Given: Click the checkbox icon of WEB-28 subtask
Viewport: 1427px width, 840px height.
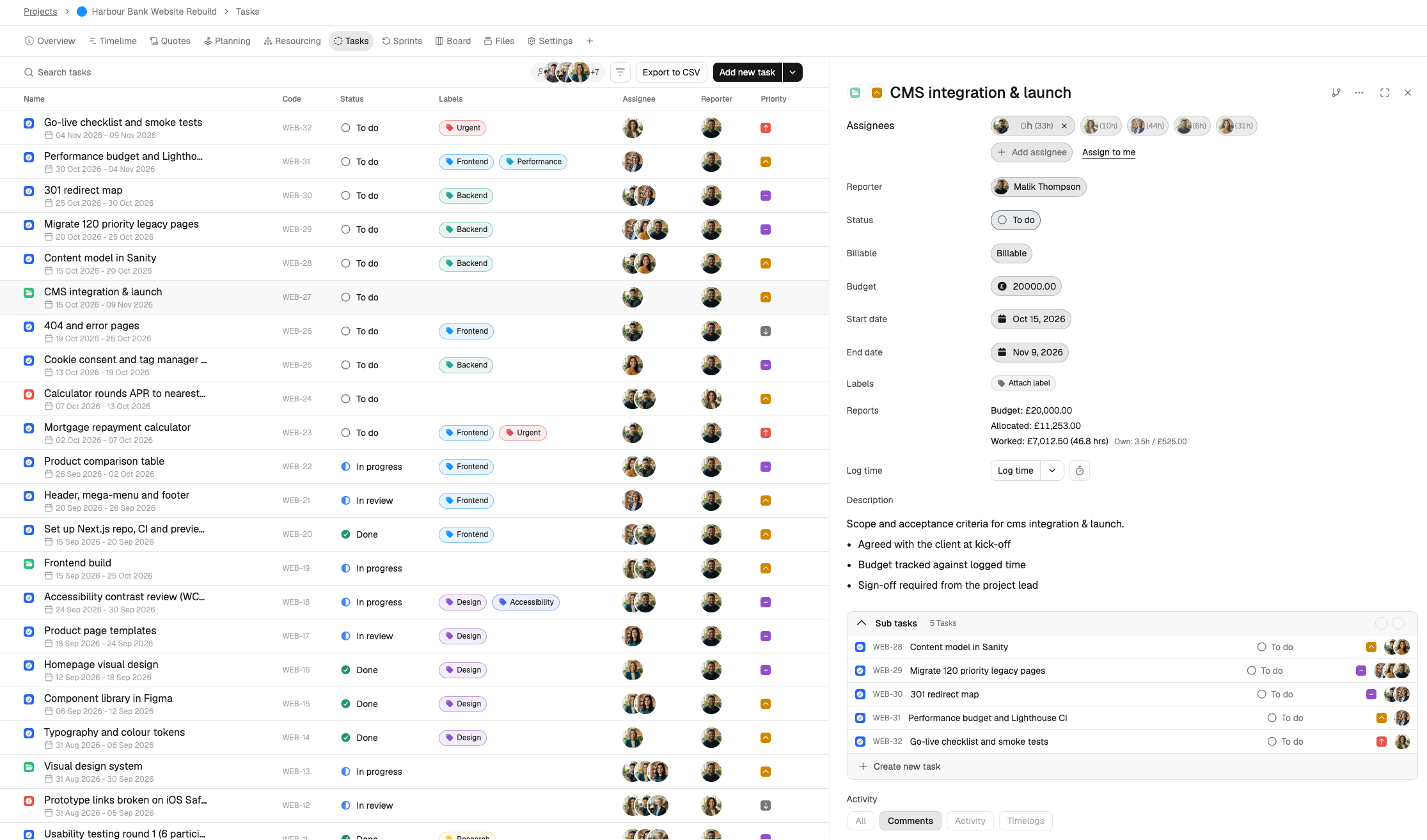Looking at the screenshot, I should (860, 647).
